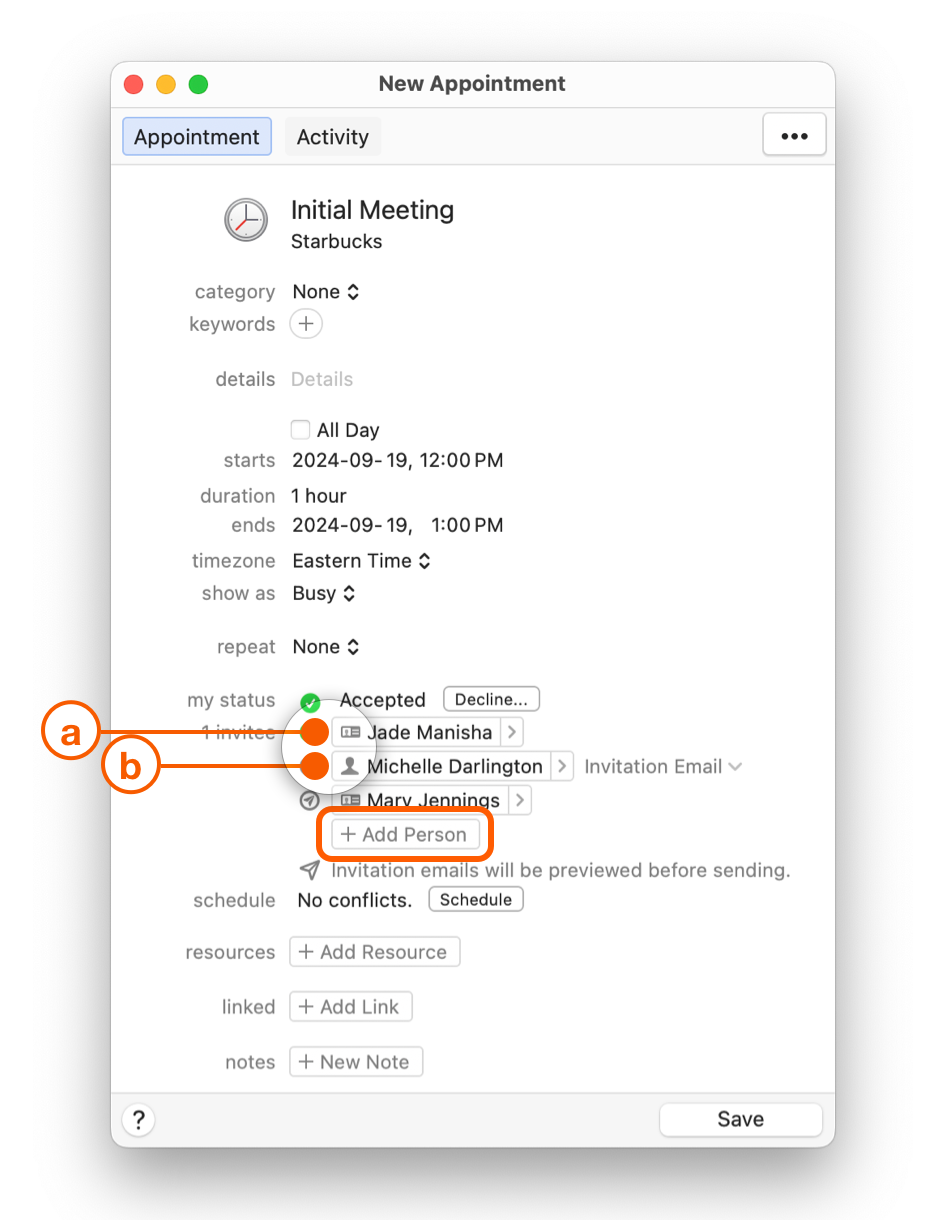Open the repeat None dropdown
This screenshot has width=926, height=1220.
pyautogui.click(x=326, y=647)
